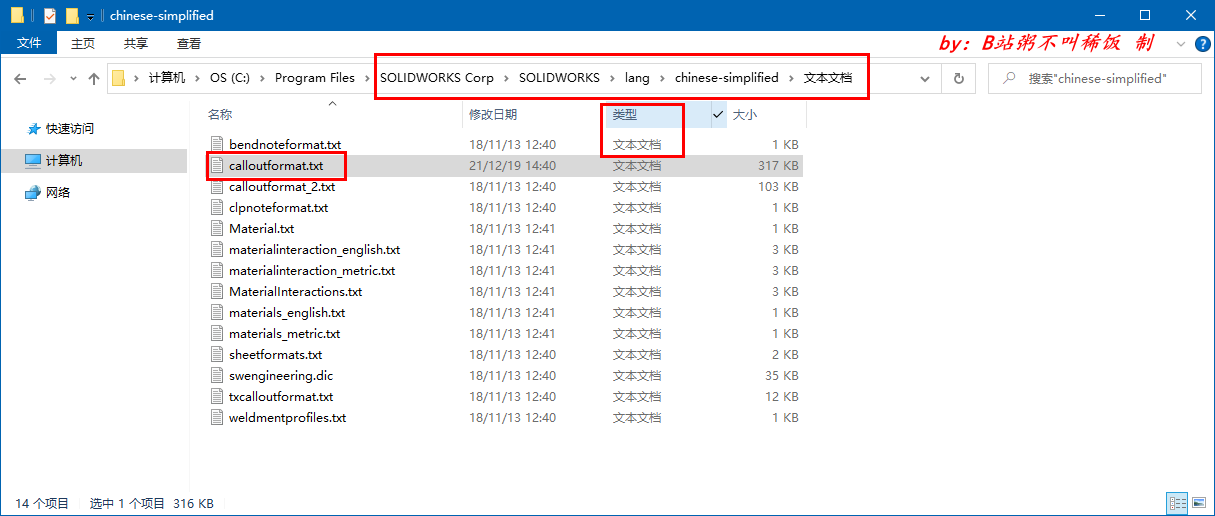Click the 35 KB size cell
The height and width of the screenshot is (516, 1215).
[781, 376]
